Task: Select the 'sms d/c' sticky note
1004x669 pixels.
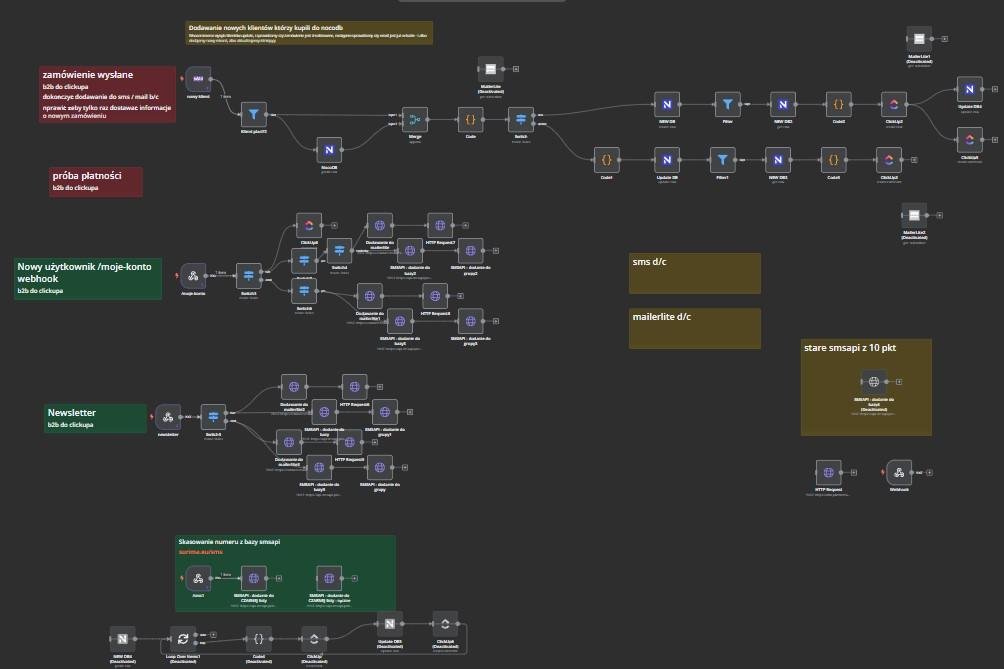Action: (695, 273)
